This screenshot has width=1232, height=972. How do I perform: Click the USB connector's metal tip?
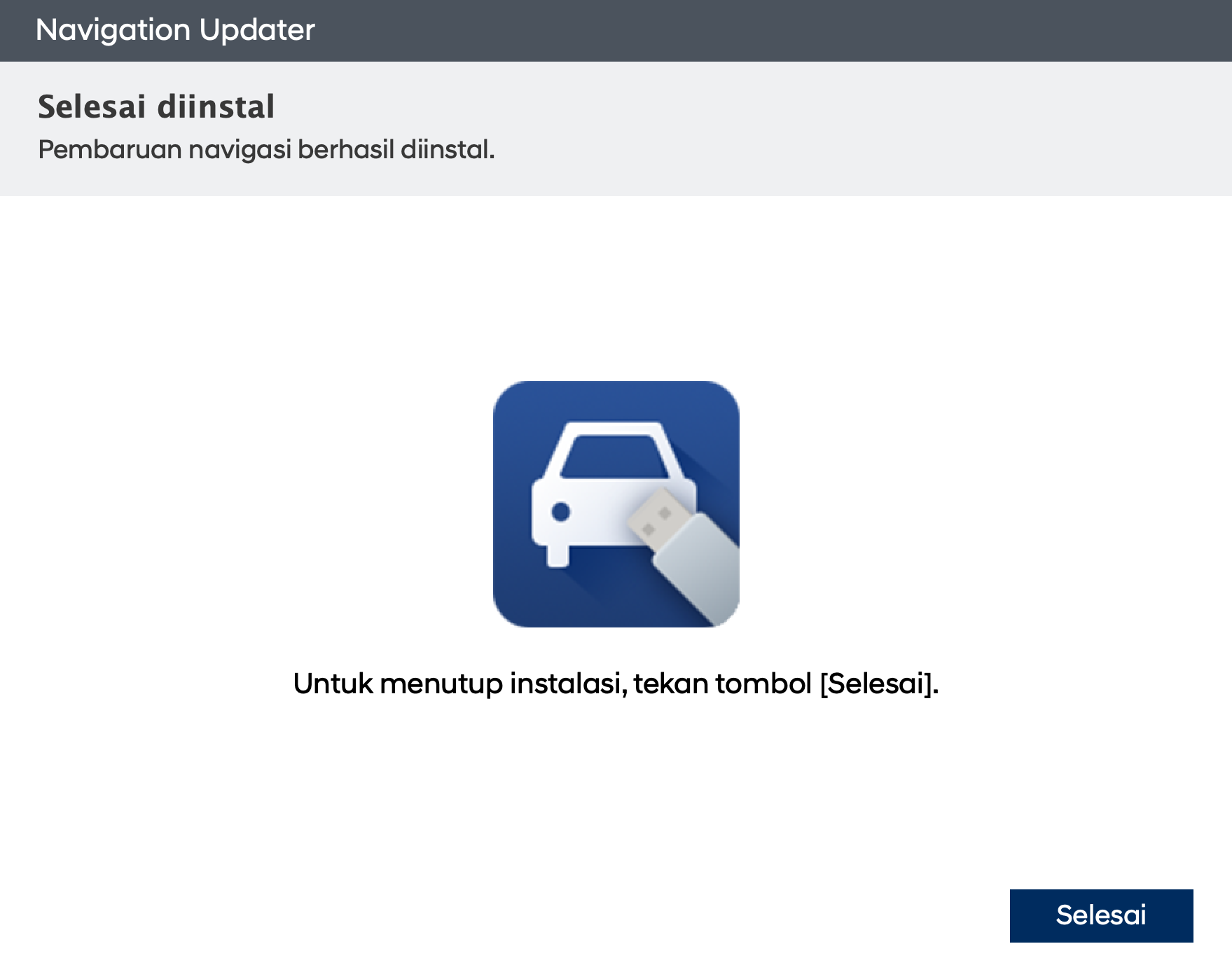[x=655, y=518]
